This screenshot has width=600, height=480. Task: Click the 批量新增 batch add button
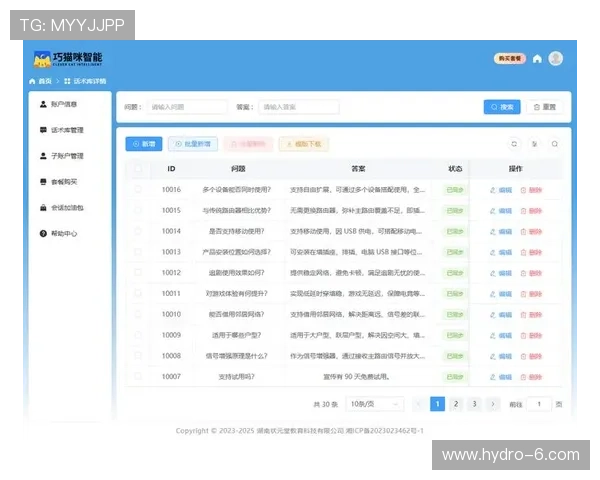point(193,144)
